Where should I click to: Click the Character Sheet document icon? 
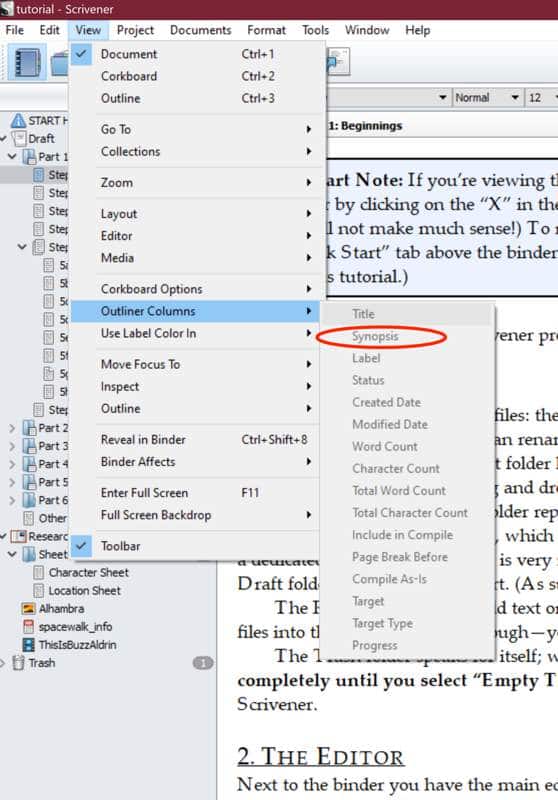coord(38,572)
